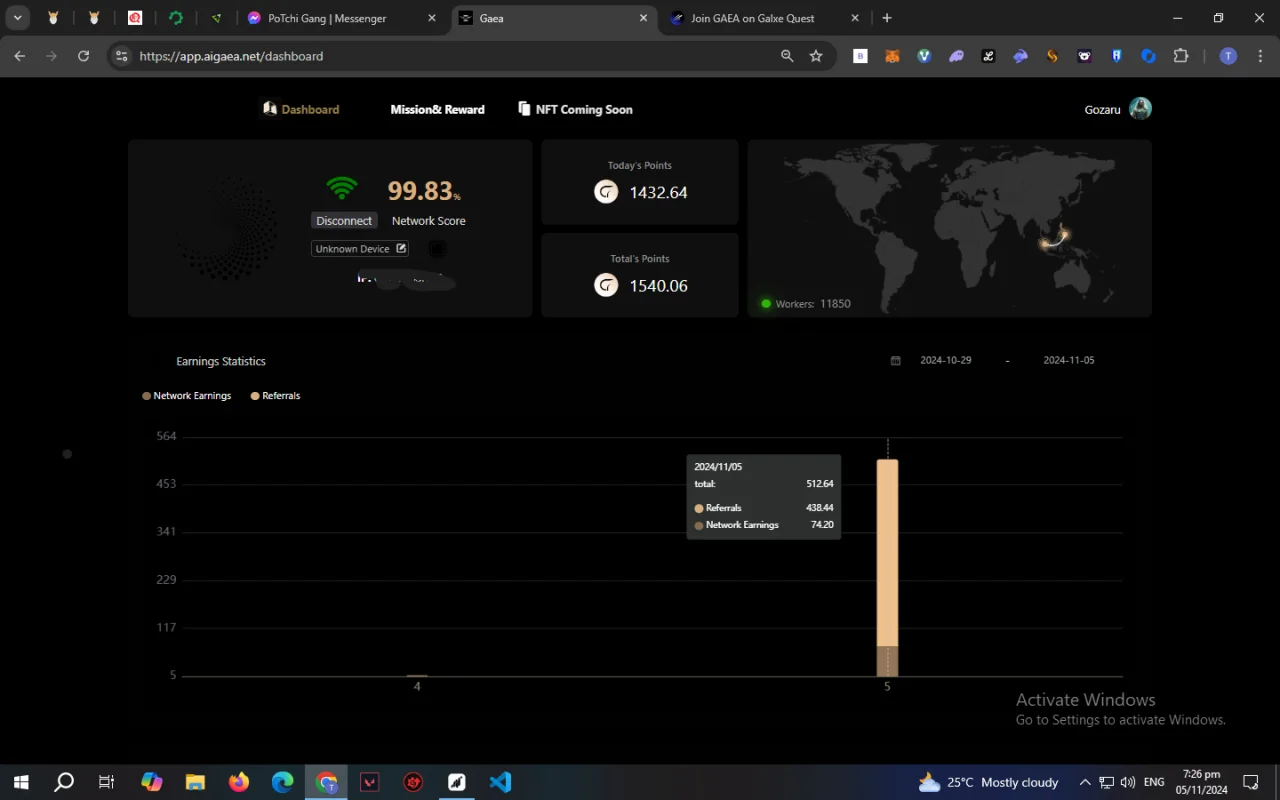Bookmark this page with the star
Viewport: 1280px width, 800px height.
tap(816, 56)
